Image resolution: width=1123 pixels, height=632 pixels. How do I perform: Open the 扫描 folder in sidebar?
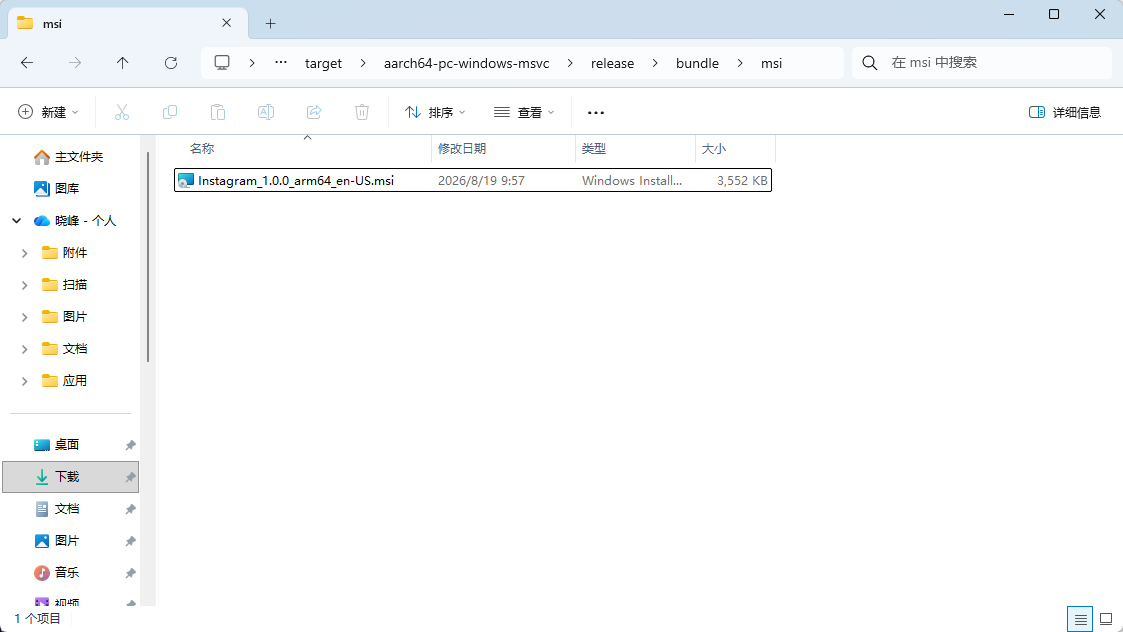tap(64, 285)
